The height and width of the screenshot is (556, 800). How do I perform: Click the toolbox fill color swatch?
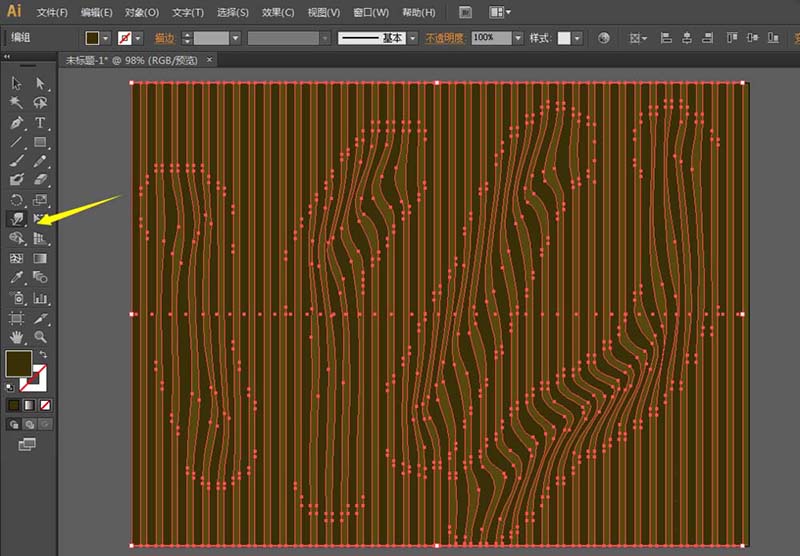(x=19, y=363)
